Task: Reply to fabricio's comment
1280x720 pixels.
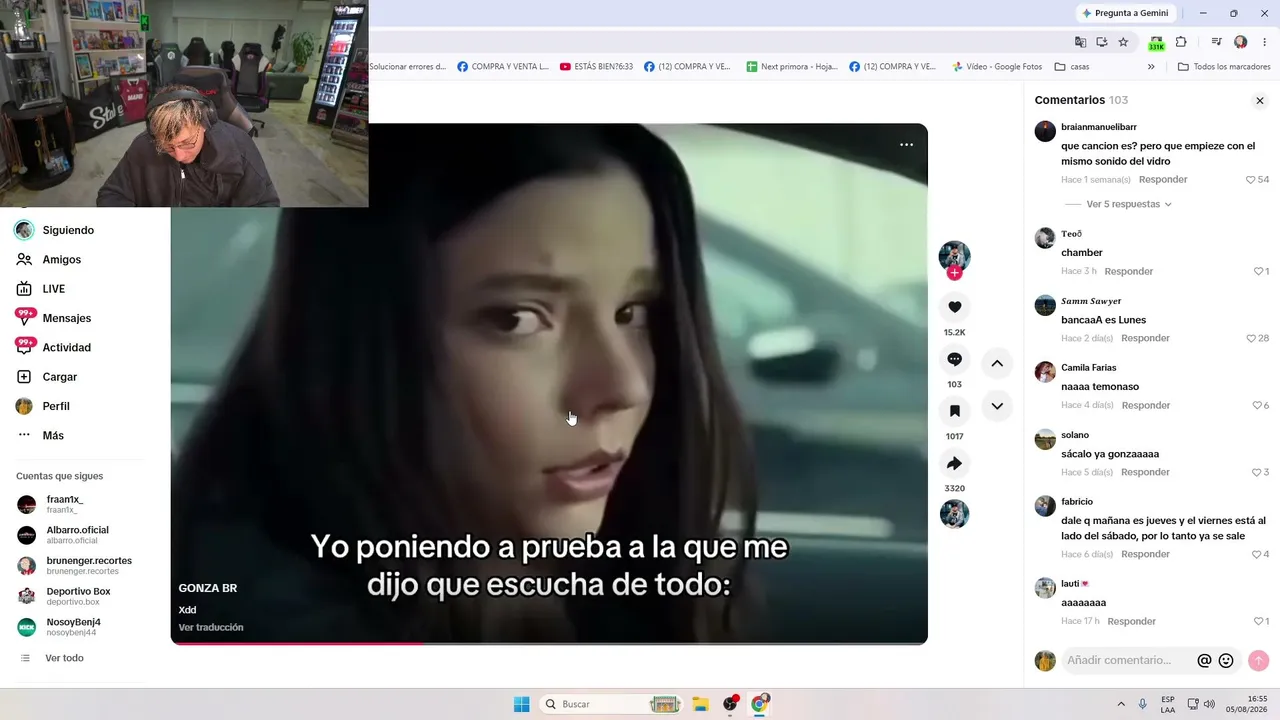Action: (x=1146, y=554)
